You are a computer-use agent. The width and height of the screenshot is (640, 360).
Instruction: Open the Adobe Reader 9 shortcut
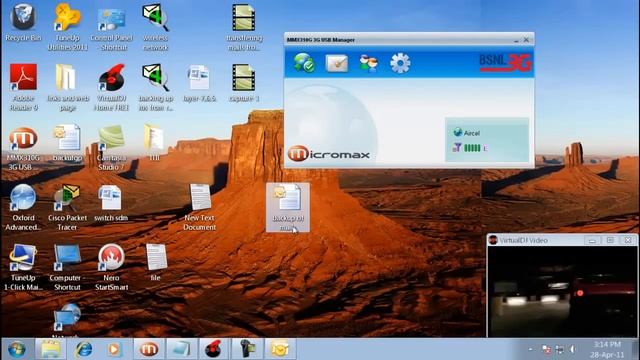pyautogui.click(x=23, y=87)
